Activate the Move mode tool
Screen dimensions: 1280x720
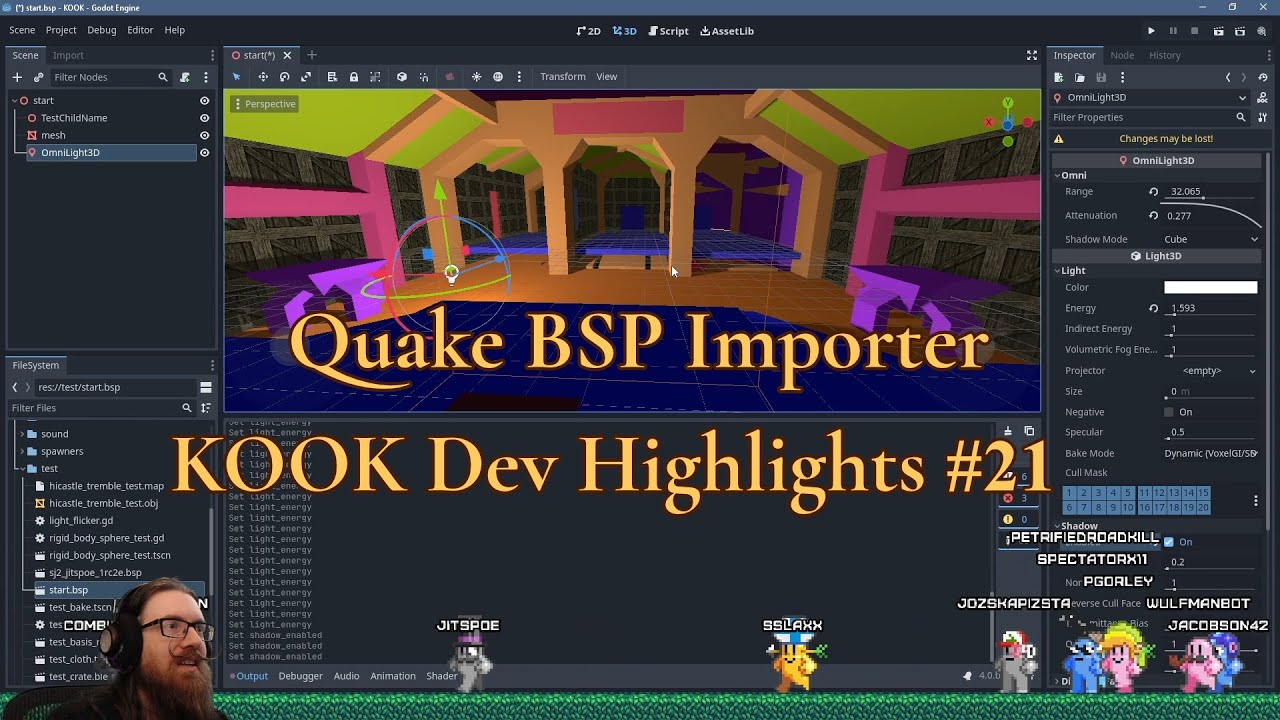(263, 77)
